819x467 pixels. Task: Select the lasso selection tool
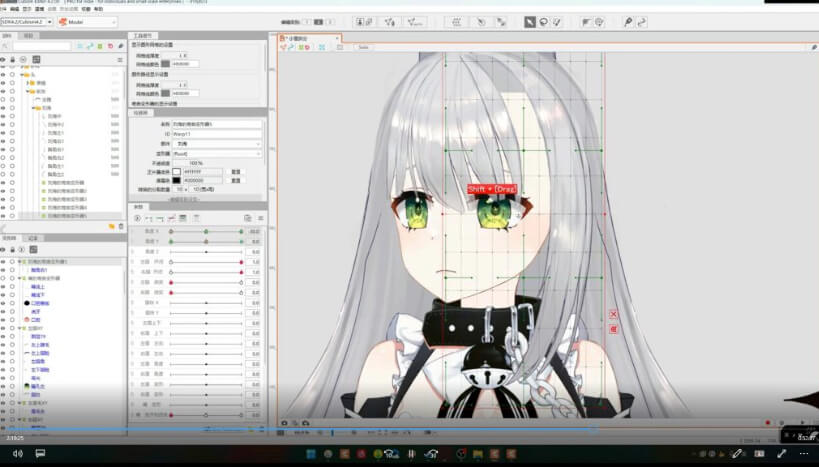click(544, 22)
